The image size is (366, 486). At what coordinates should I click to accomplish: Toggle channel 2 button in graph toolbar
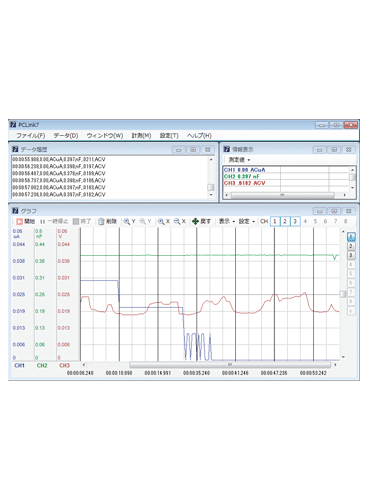point(285,221)
